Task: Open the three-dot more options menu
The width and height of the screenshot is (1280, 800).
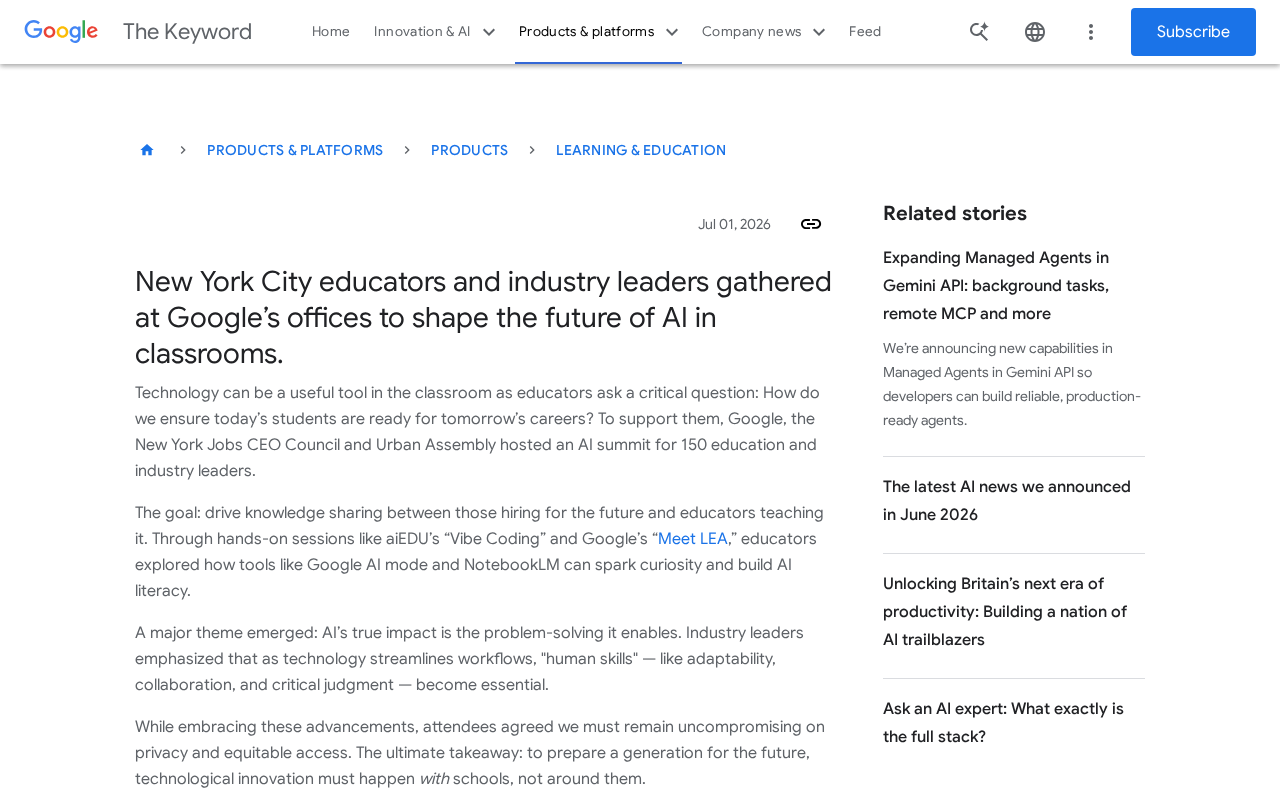Action: coord(1091,32)
